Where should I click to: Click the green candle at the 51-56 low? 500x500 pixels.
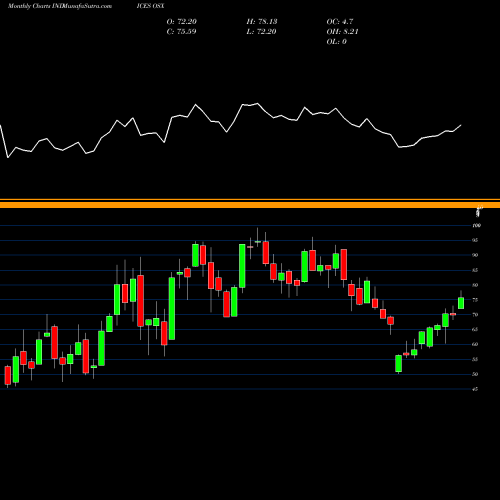399,363
